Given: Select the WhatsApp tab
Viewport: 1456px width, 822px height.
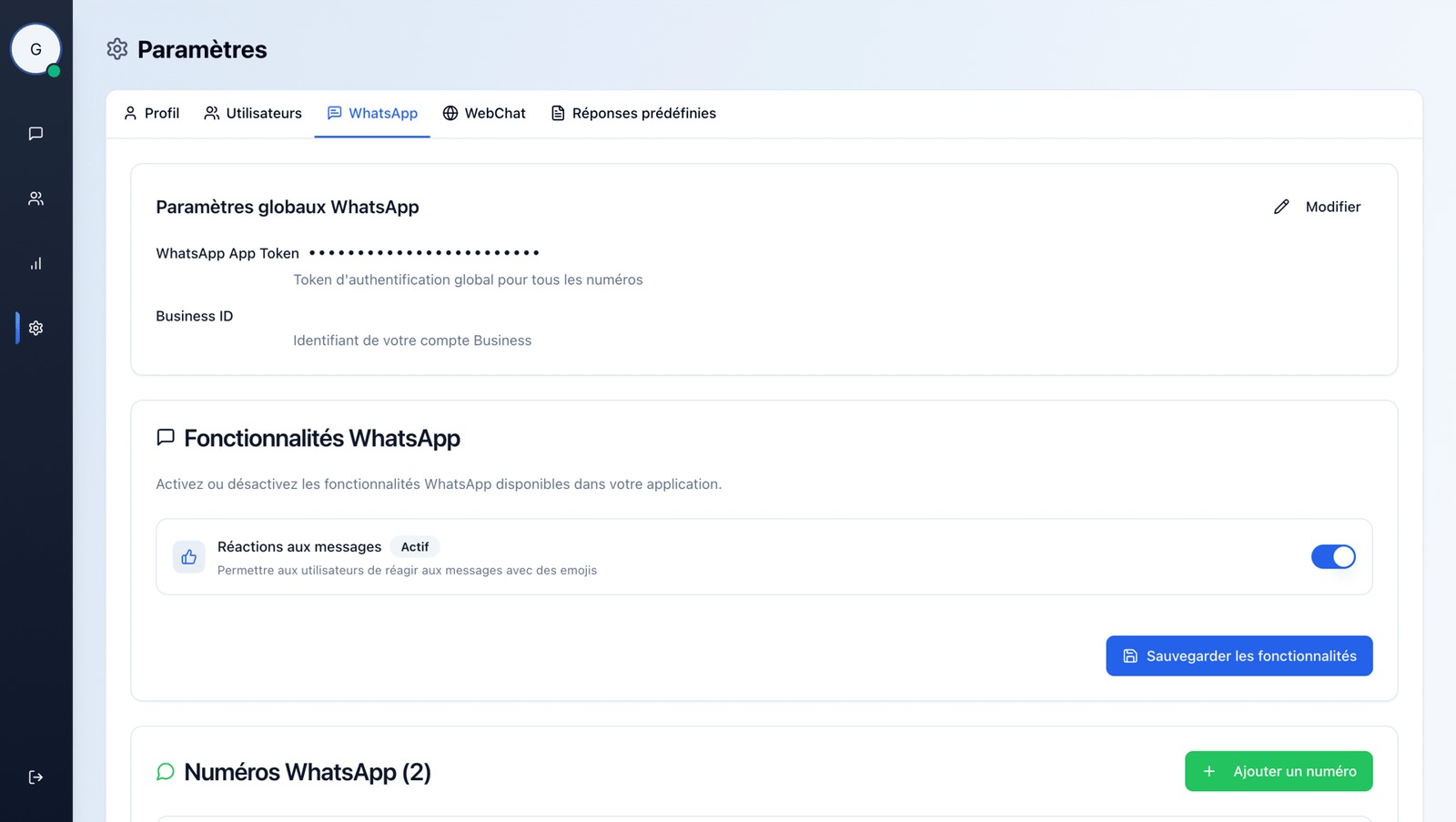Looking at the screenshot, I should [372, 113].
